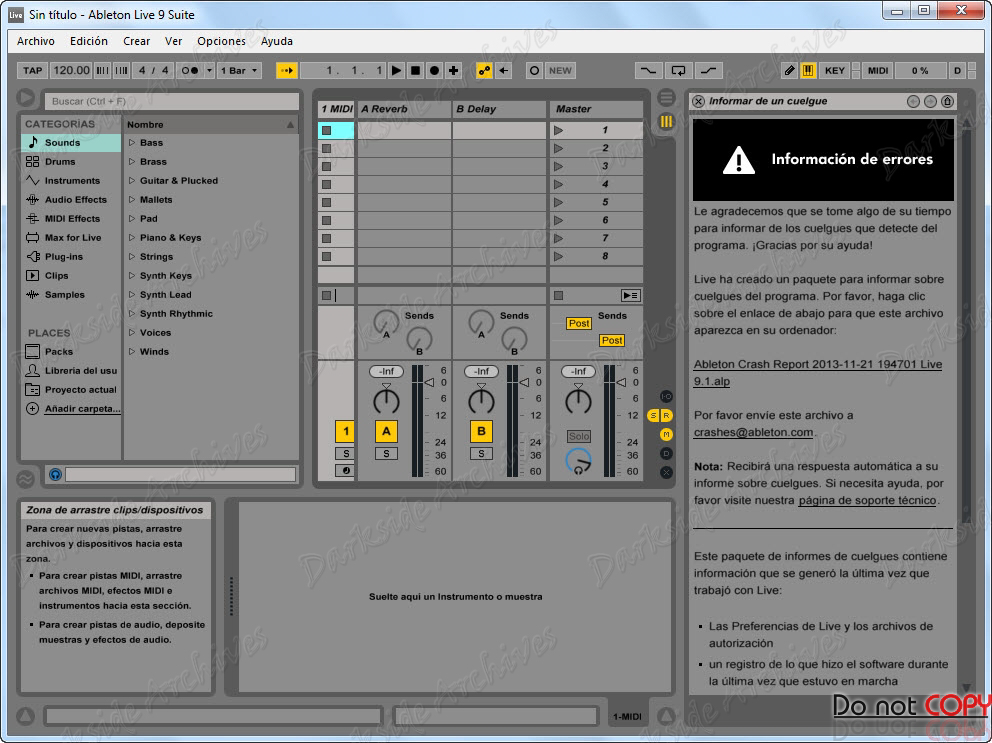992x743 pixels.
Task: Toggle the B Delay track activator
Action: click(x=481, y=432)
